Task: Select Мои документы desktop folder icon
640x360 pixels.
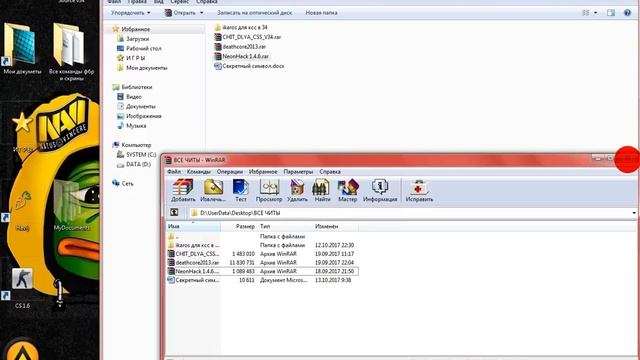Action: click(x=22, y=49)
